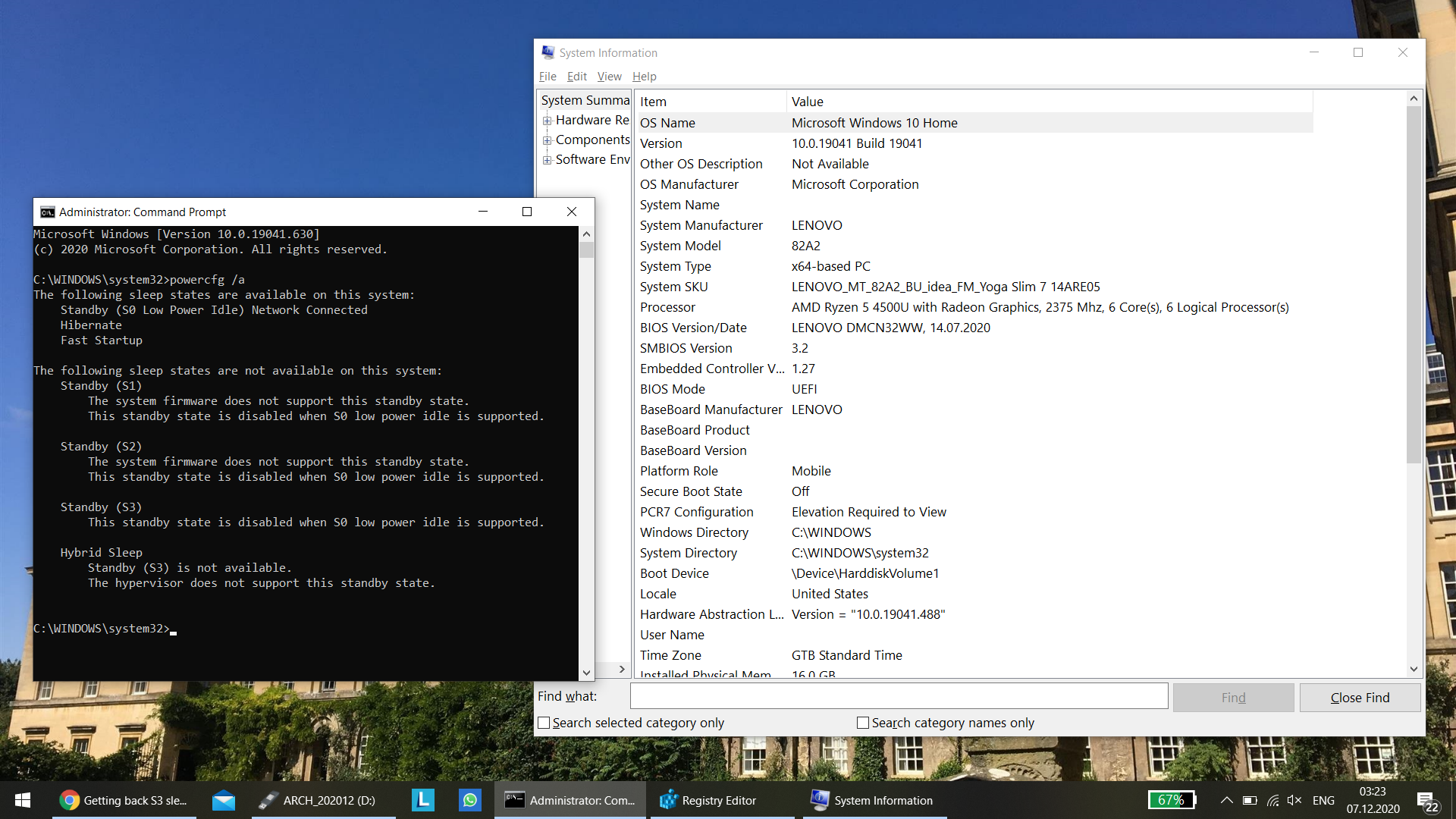Click the Command Prompt title bar icon

[x=48, y=212]
